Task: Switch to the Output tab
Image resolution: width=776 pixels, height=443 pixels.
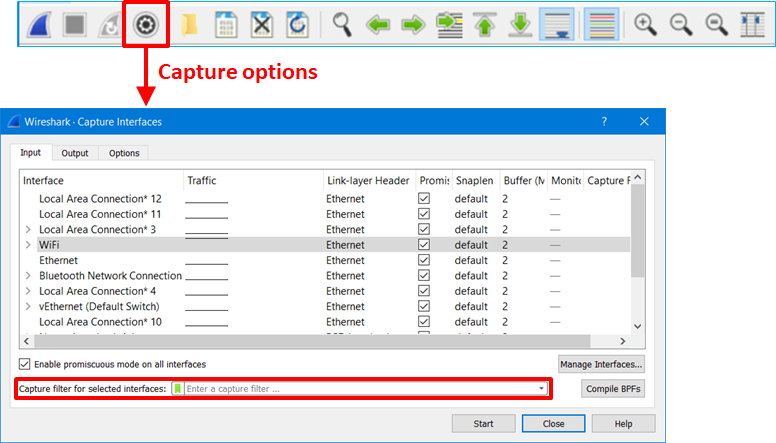Action: pos(75,153)
